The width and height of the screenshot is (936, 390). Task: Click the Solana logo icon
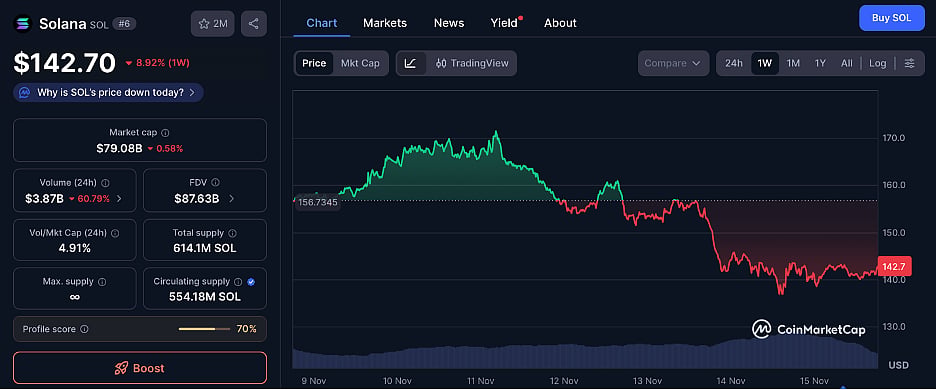pyautogui.click(x=23, y=24)
